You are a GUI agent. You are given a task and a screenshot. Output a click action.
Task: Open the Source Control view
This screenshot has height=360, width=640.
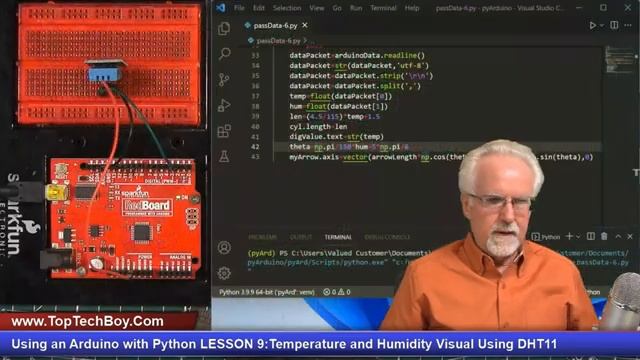click(x=224, y=79)
